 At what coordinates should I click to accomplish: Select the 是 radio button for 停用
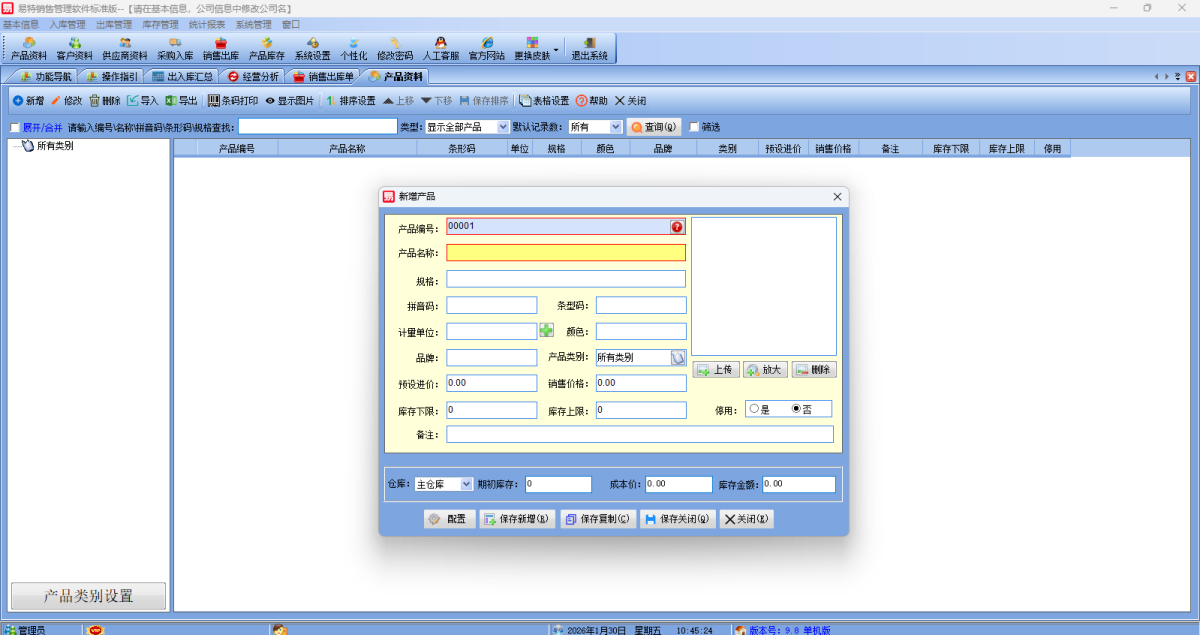pyautogui.click(x=754, y=409)
